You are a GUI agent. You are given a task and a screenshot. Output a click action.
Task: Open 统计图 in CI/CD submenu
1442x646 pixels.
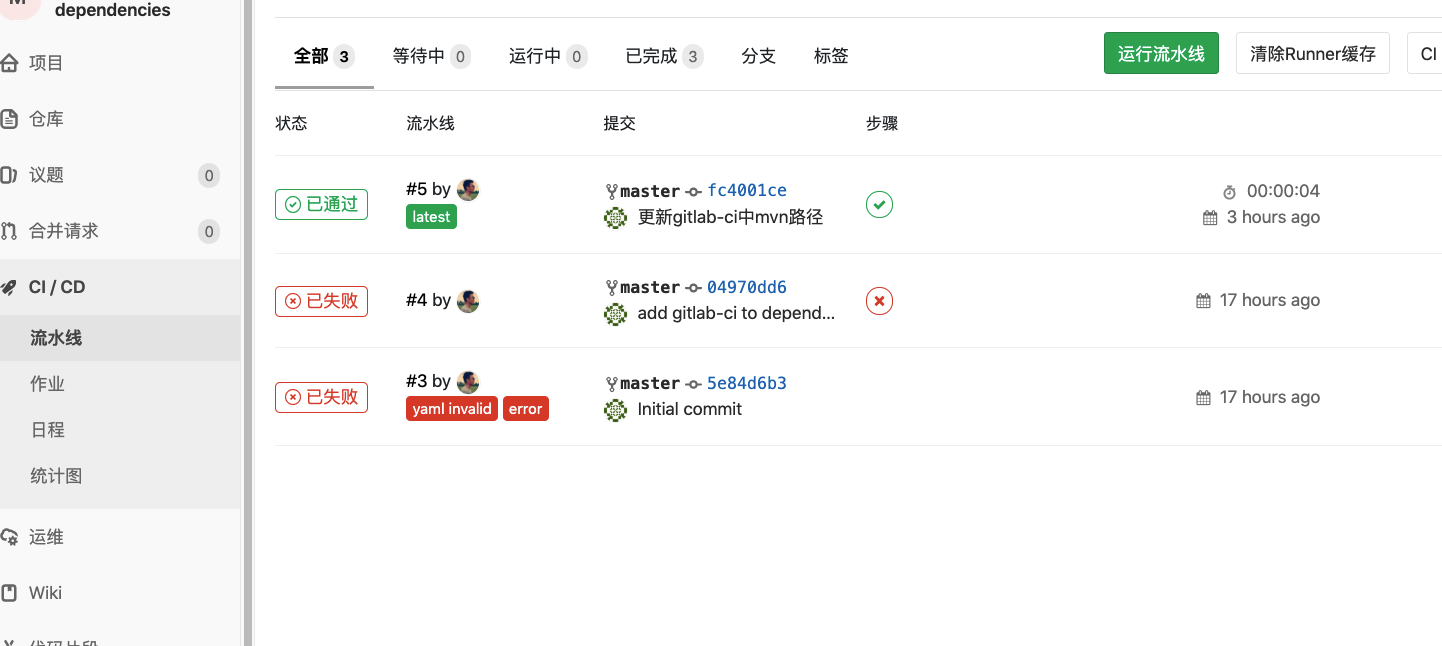point(56,476)
